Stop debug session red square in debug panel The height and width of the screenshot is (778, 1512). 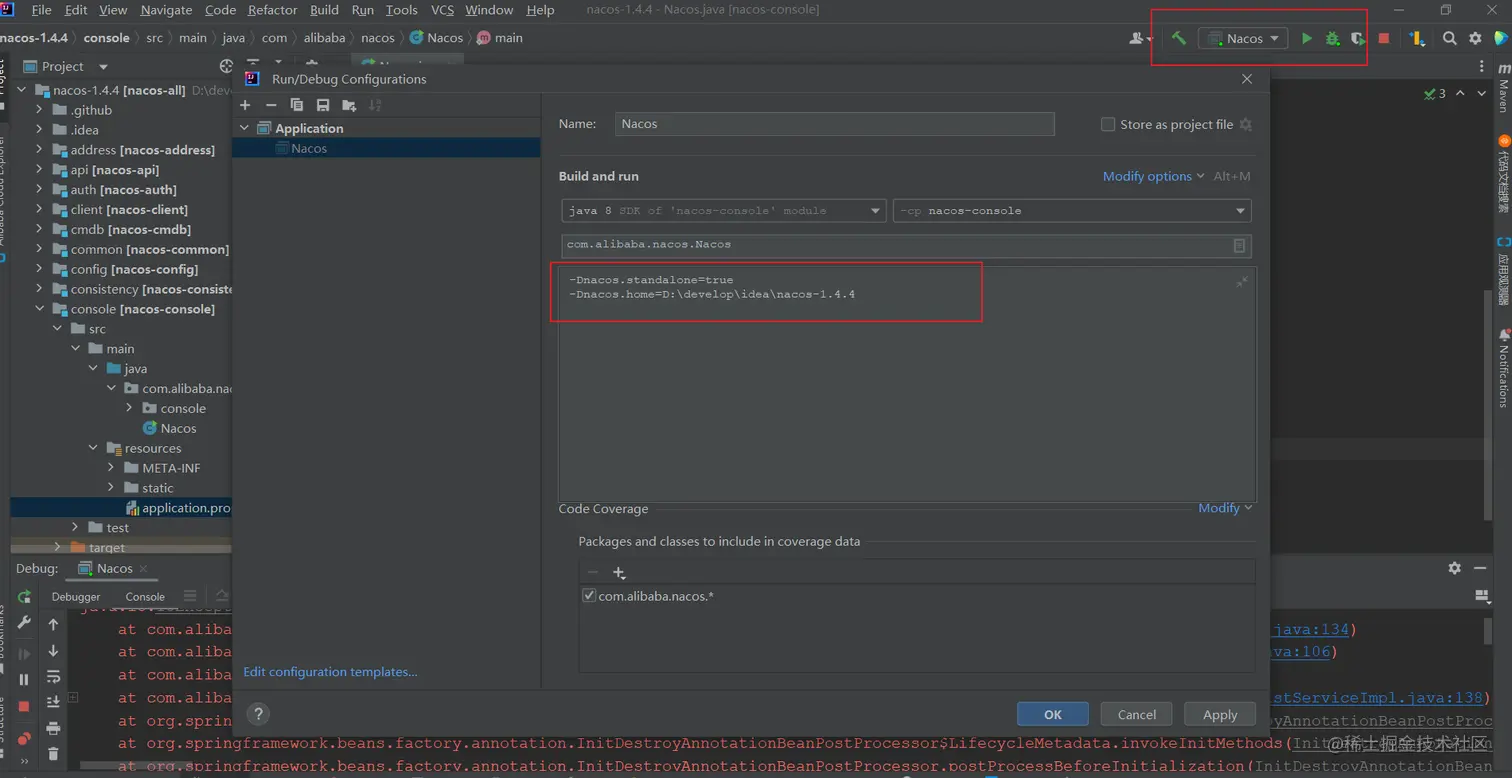coord(24,706)
